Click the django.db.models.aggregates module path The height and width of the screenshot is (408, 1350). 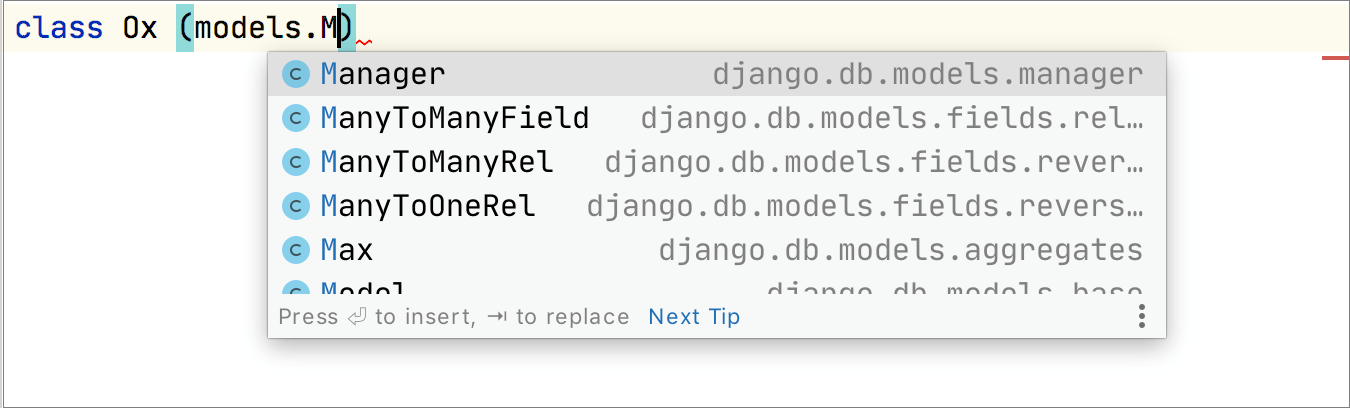(x=900, y=250)
